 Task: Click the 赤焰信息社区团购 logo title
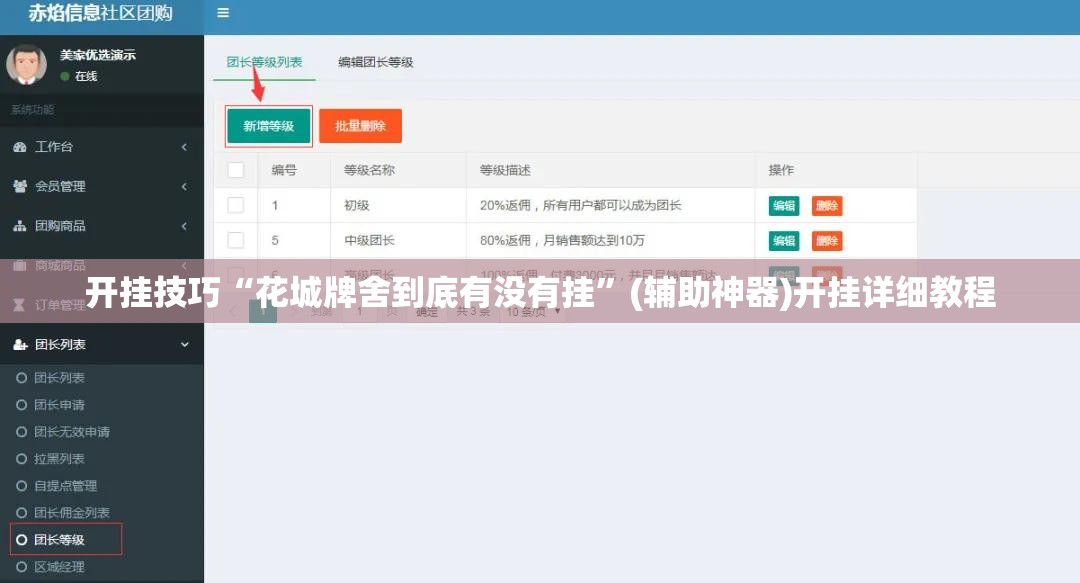tap(101, 13)
